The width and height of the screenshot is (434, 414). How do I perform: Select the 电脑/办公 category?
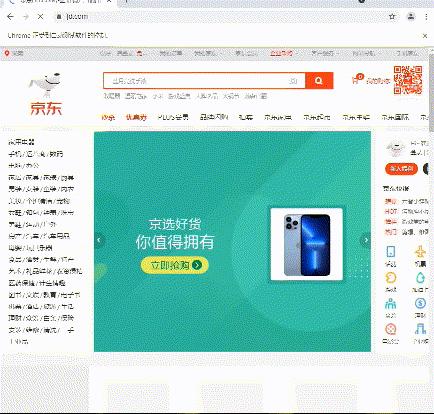click(x=24, y=166)
